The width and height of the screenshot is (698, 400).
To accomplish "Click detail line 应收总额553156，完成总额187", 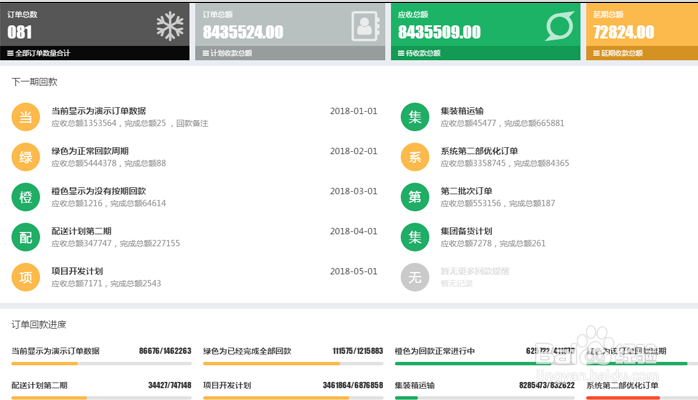I will point(498,203).
